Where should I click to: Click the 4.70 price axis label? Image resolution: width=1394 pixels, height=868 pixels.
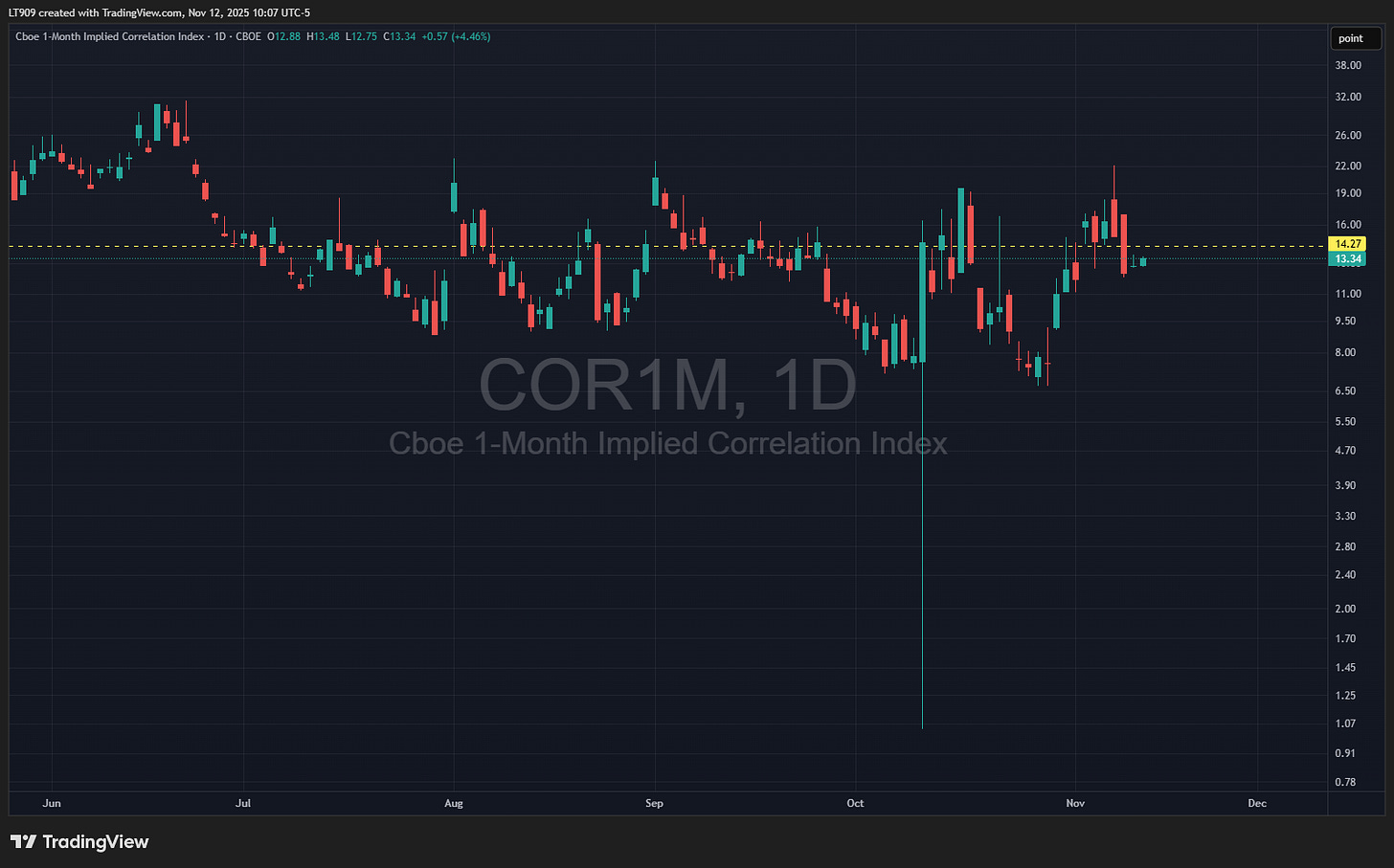[x=1345, y=450]
